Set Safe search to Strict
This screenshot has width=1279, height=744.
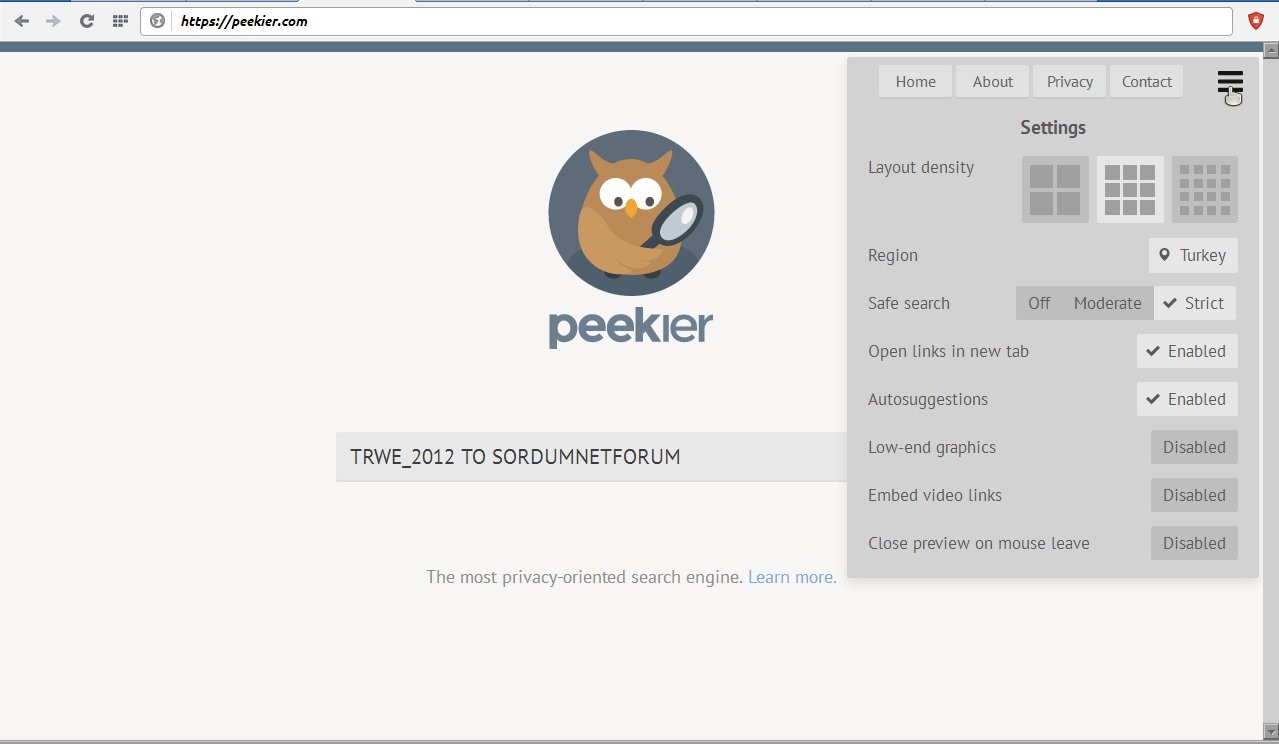pos(1195,303)
